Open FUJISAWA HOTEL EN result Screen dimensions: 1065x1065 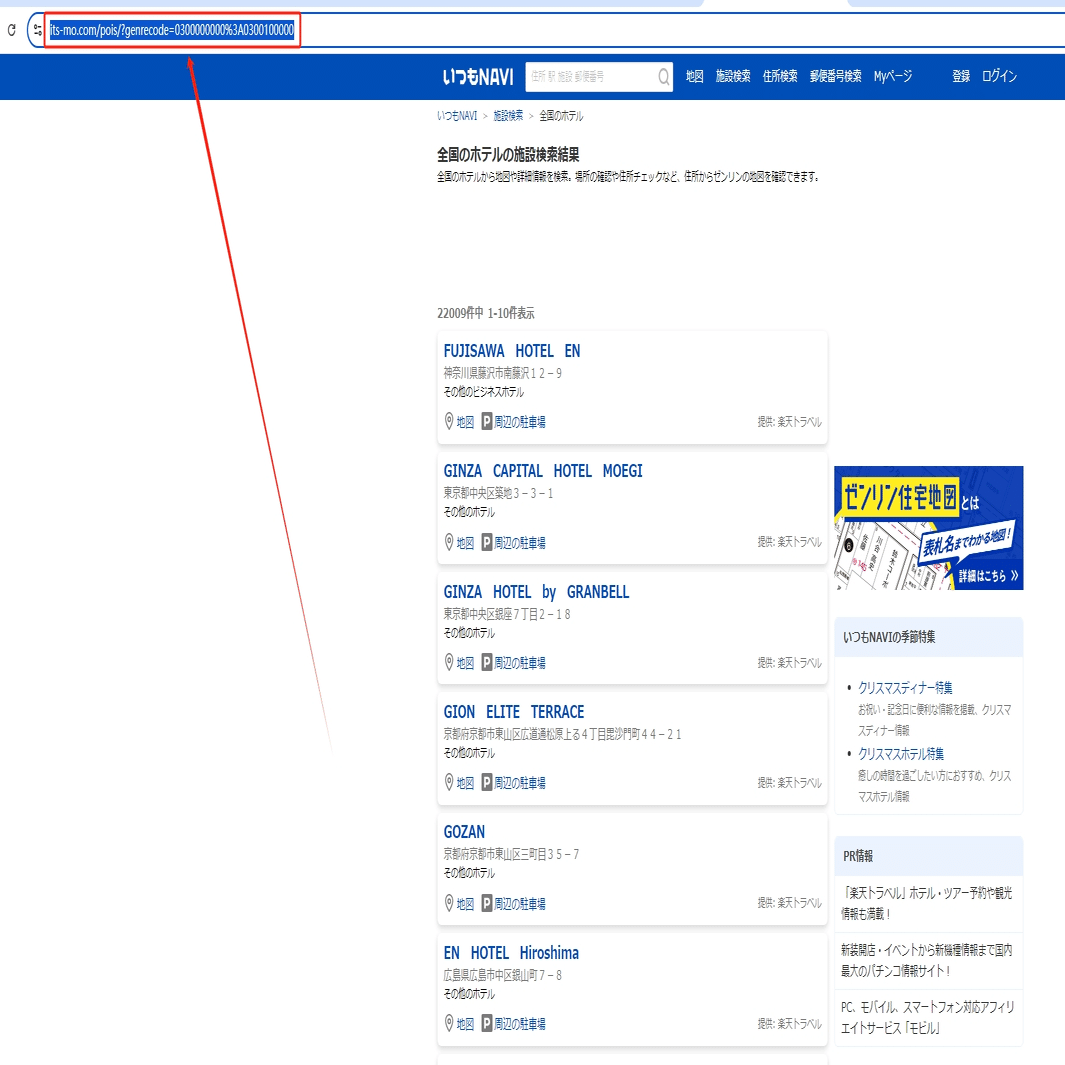click(511, 351)
